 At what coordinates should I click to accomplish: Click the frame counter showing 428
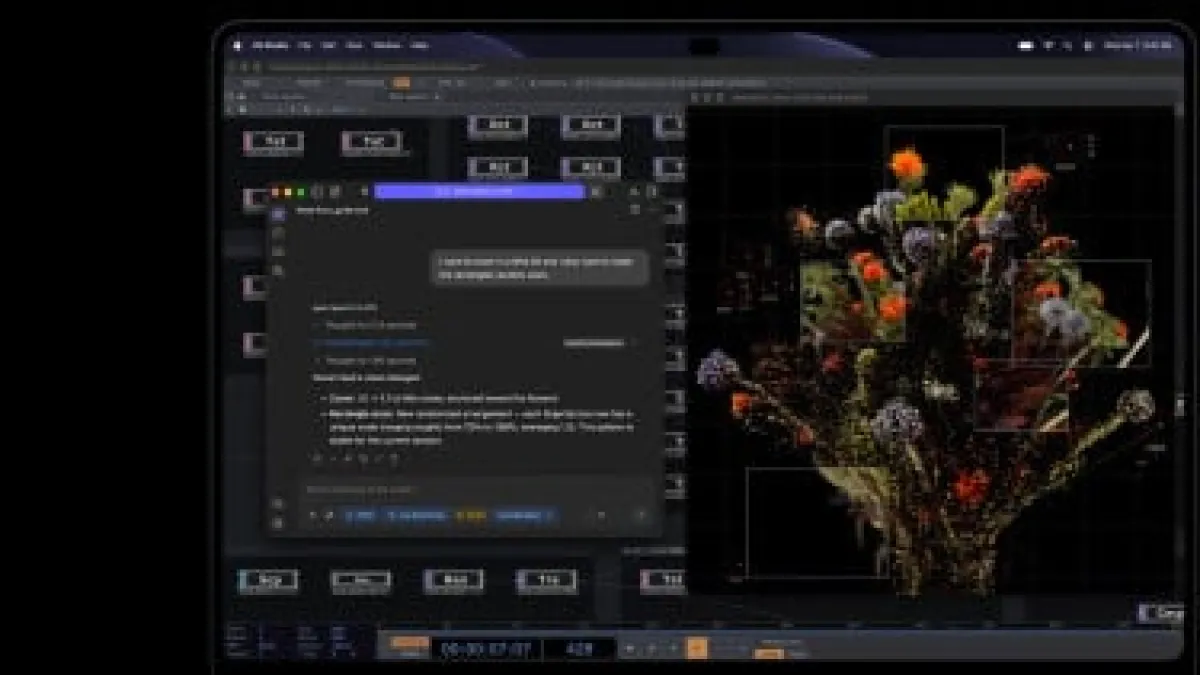point(578,649)
